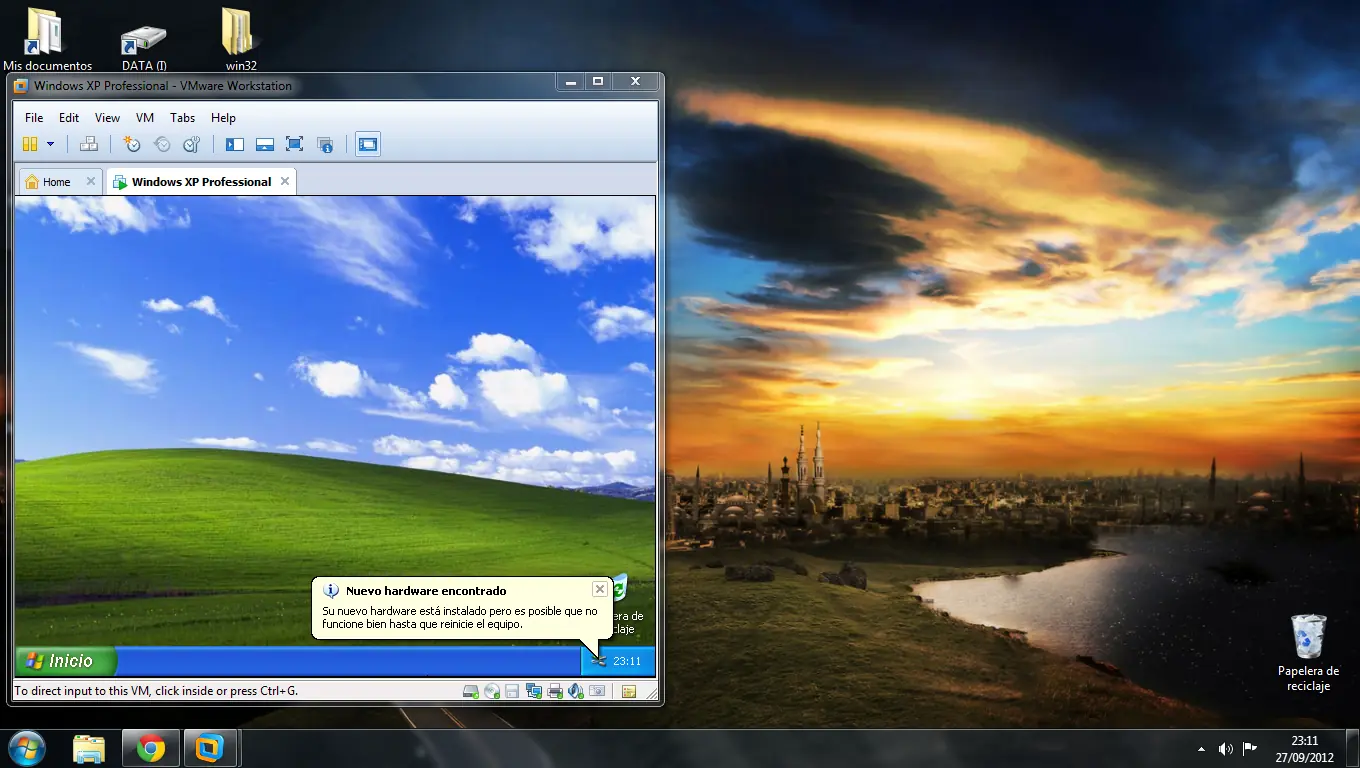The width and height of the screenshot is (1360, 768).
Task: Open the Windows 7 Start menu
Action: tap(26, 748)
